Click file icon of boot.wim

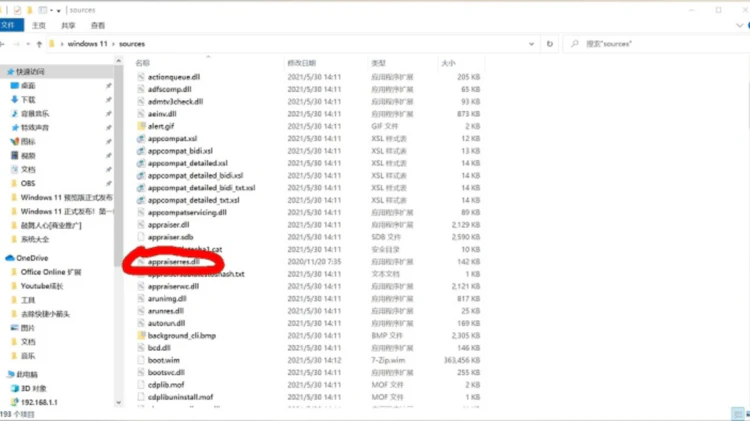tap(141, 360)
